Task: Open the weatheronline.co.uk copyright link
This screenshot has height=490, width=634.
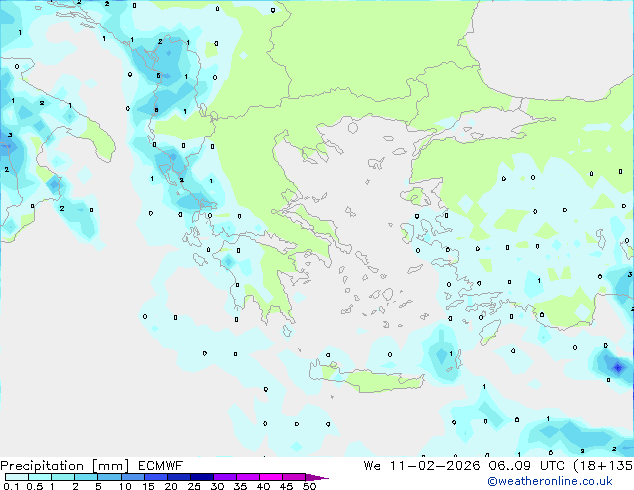Action: click(550, 481)
